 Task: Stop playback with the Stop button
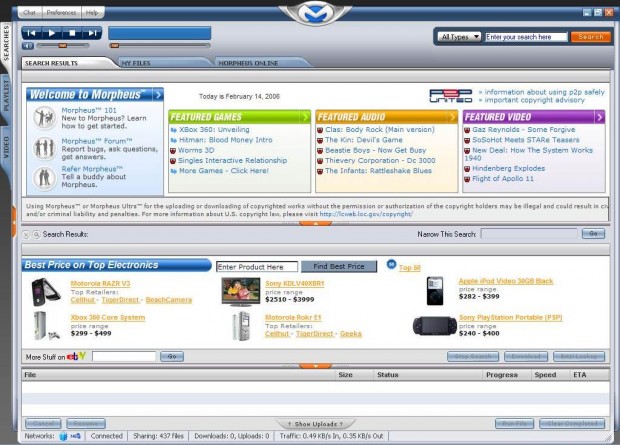72,33
